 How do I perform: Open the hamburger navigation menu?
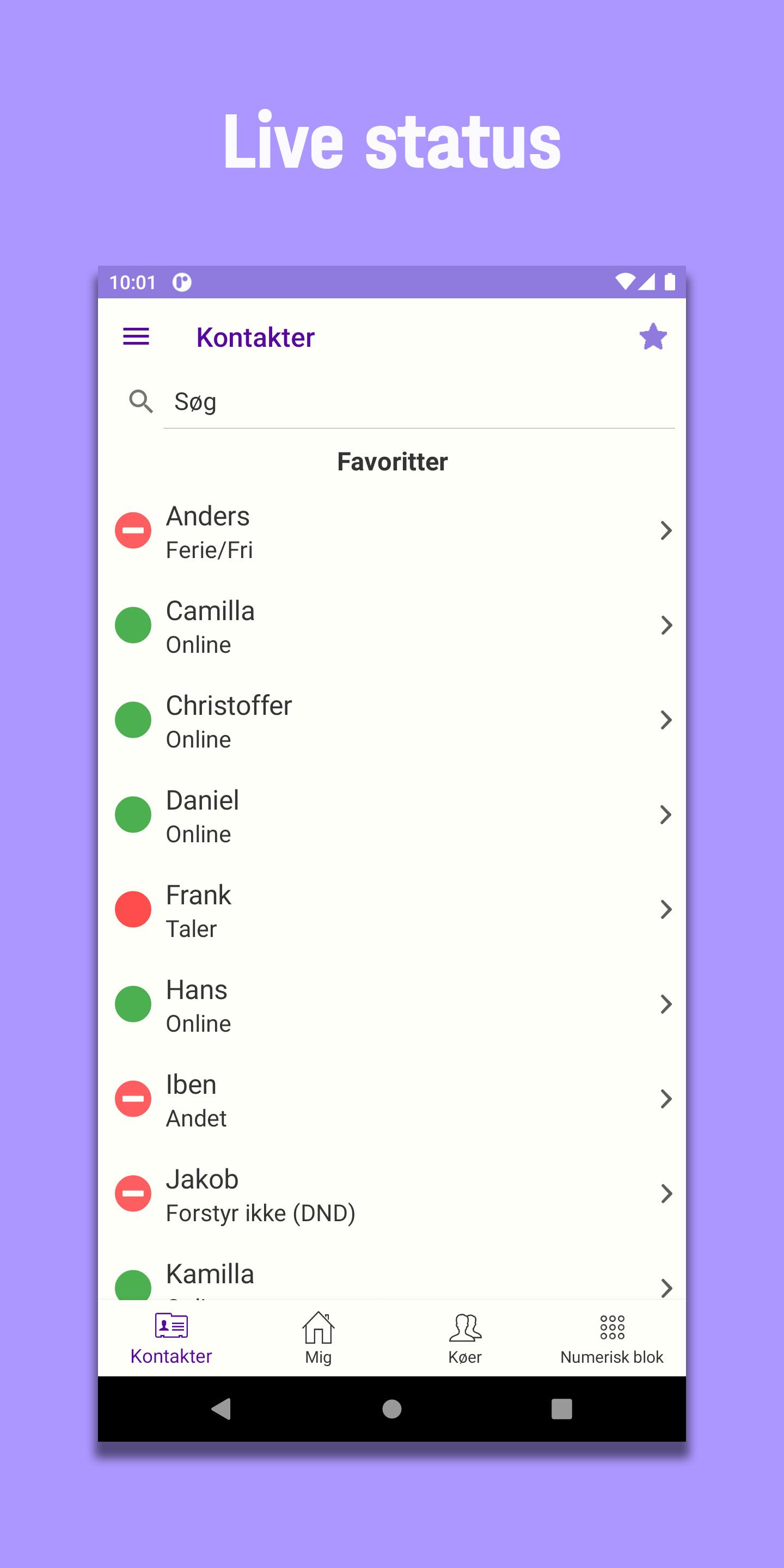(x=136, y=336)
